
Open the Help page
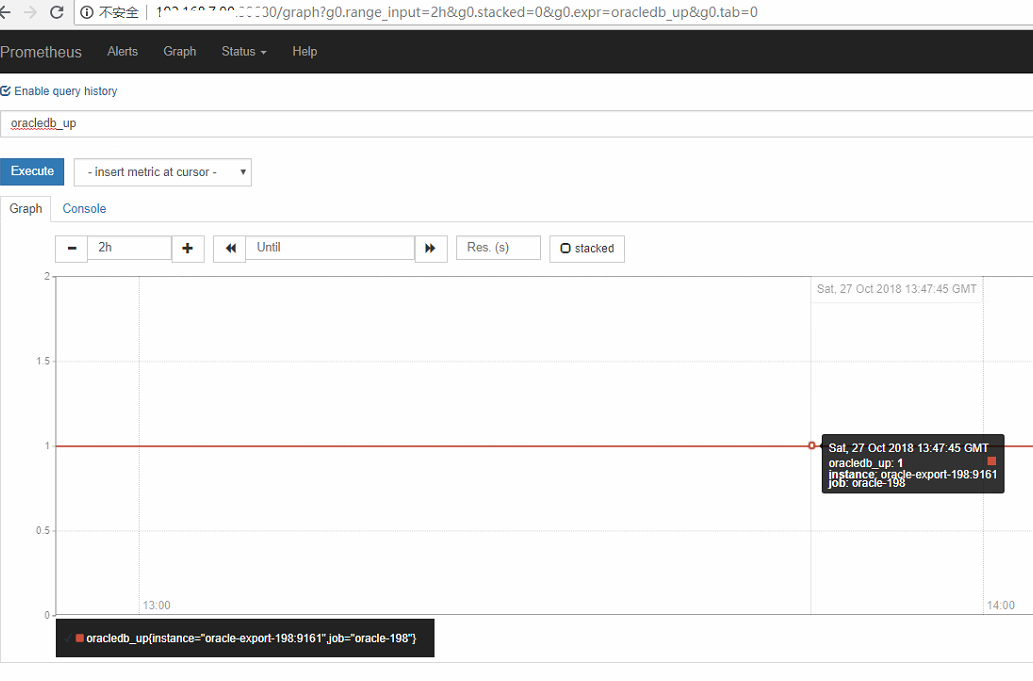coord(304,51)
